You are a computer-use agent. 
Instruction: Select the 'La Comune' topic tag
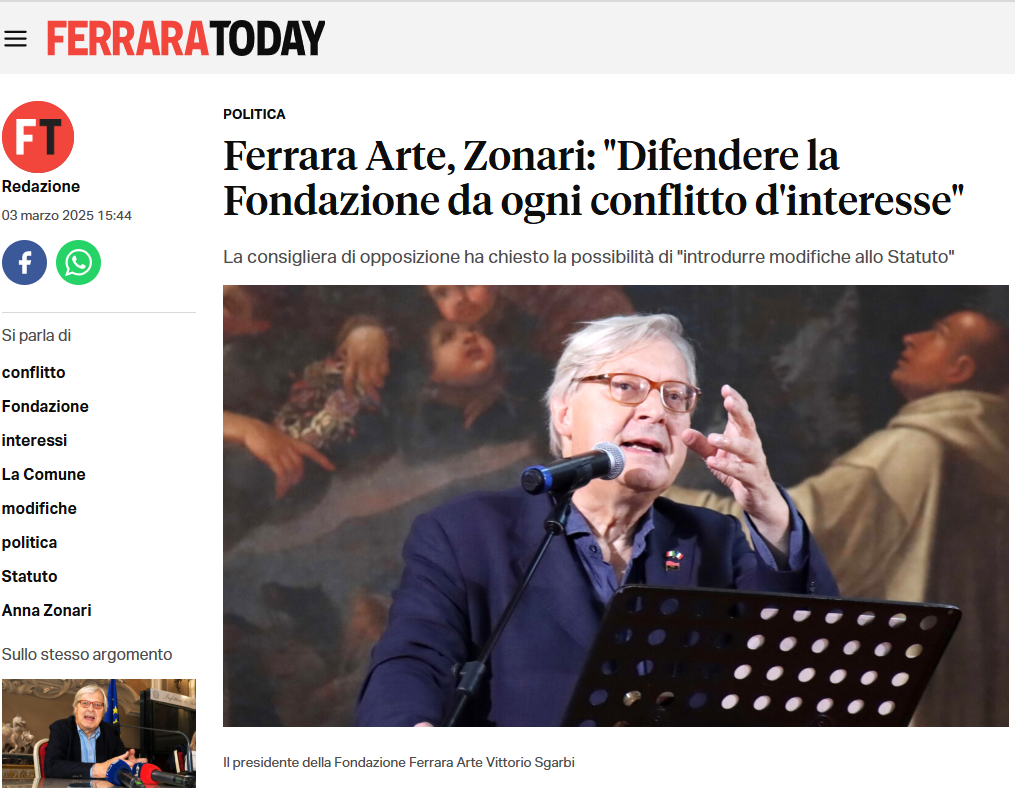[43, 474]
